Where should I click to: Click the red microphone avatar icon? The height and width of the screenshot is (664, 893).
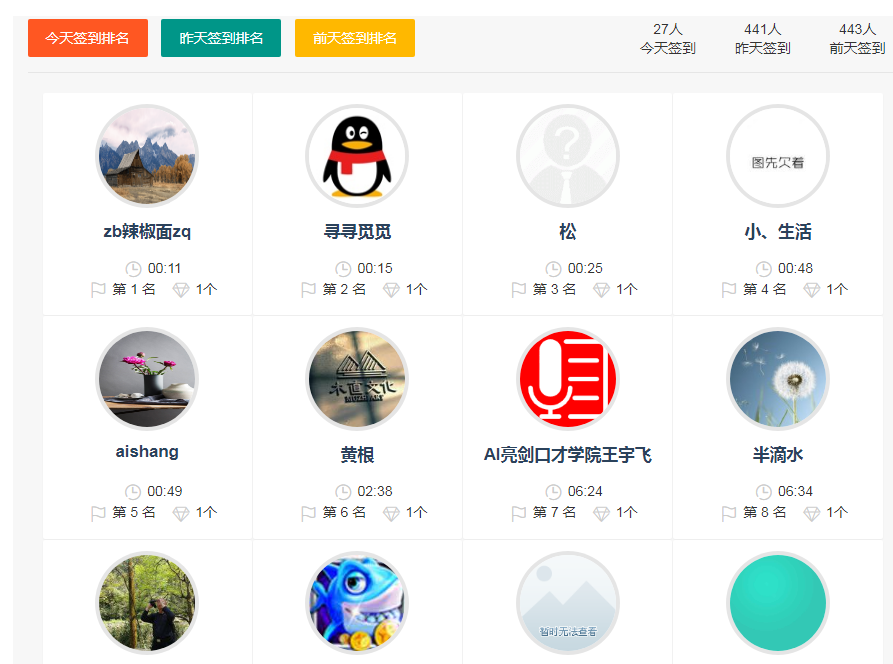[x=567, y=380]
